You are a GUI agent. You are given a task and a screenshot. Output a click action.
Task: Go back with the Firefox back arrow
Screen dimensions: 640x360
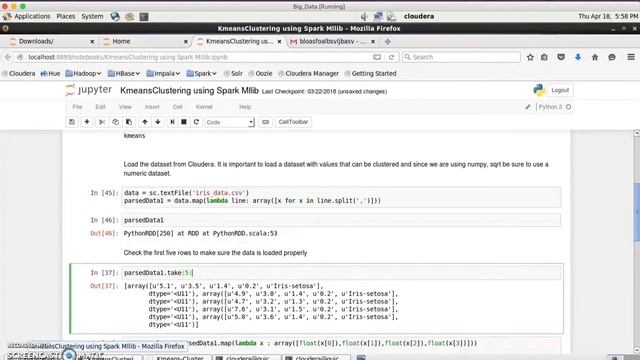click(8, 57)
